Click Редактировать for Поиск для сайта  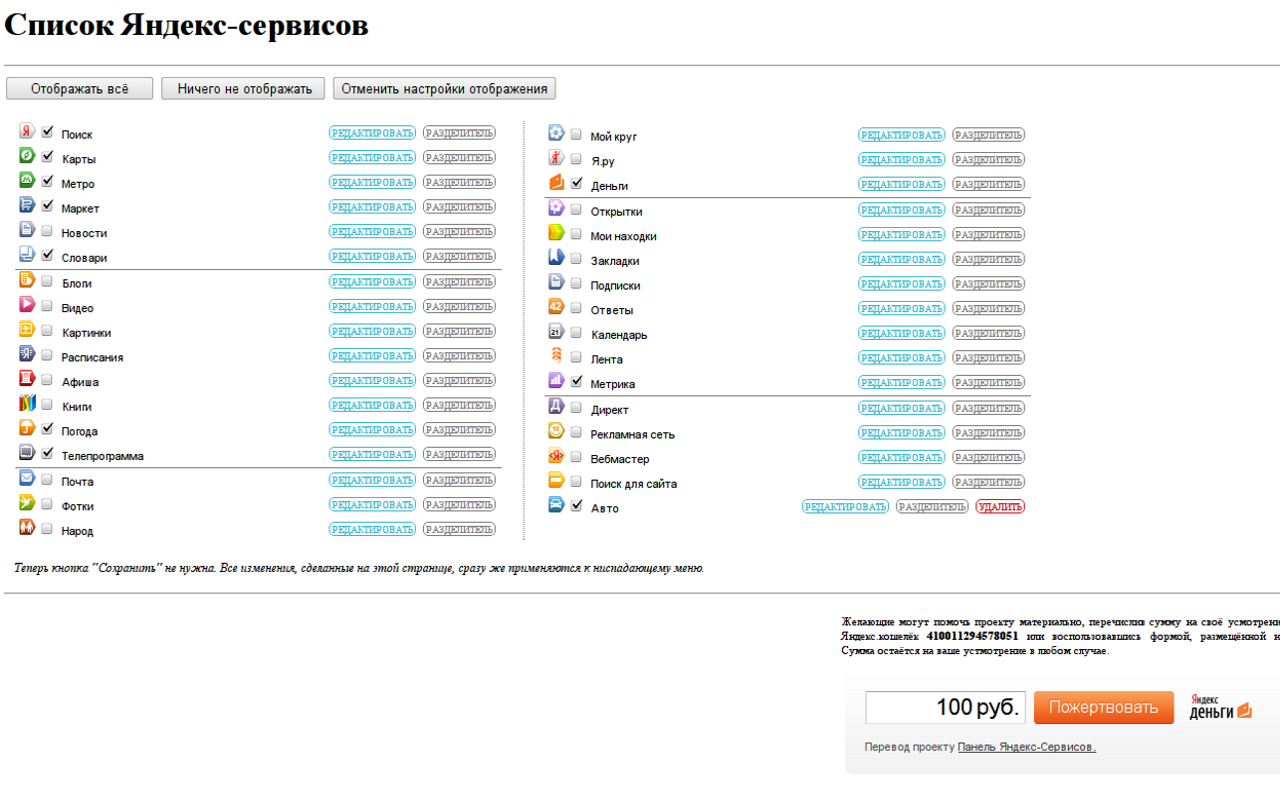[x=901, y=482]
